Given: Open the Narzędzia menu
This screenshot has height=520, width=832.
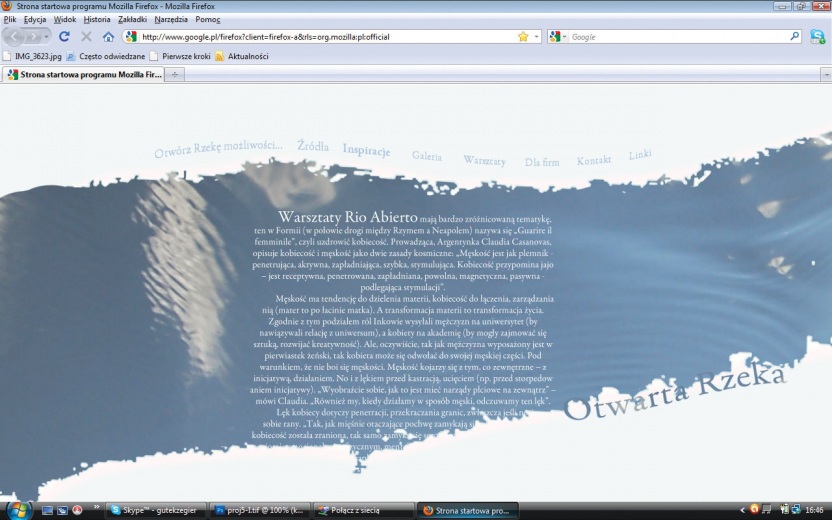Looking at the screenshot, I should [x=170, y=19].
